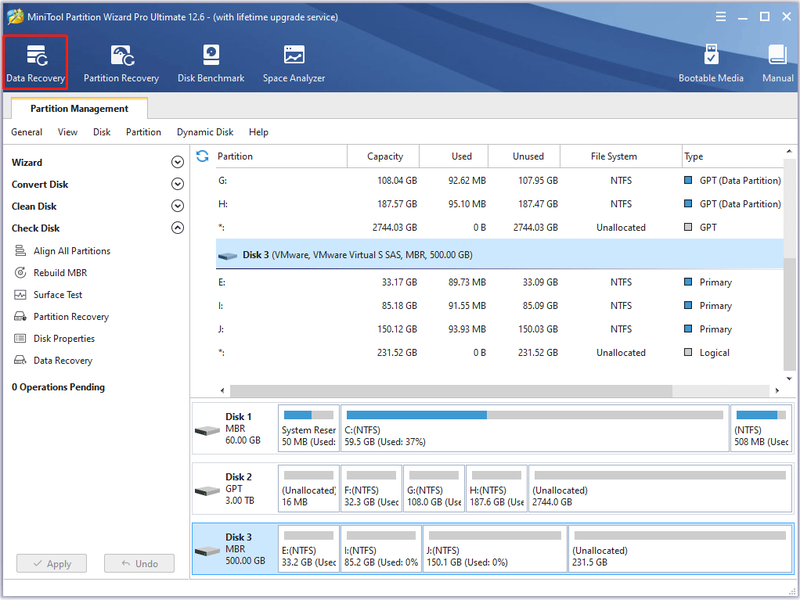Click the Undo button
Image resolution: width=800 pixels, height=600 pixels.
(x=139, y=563)
